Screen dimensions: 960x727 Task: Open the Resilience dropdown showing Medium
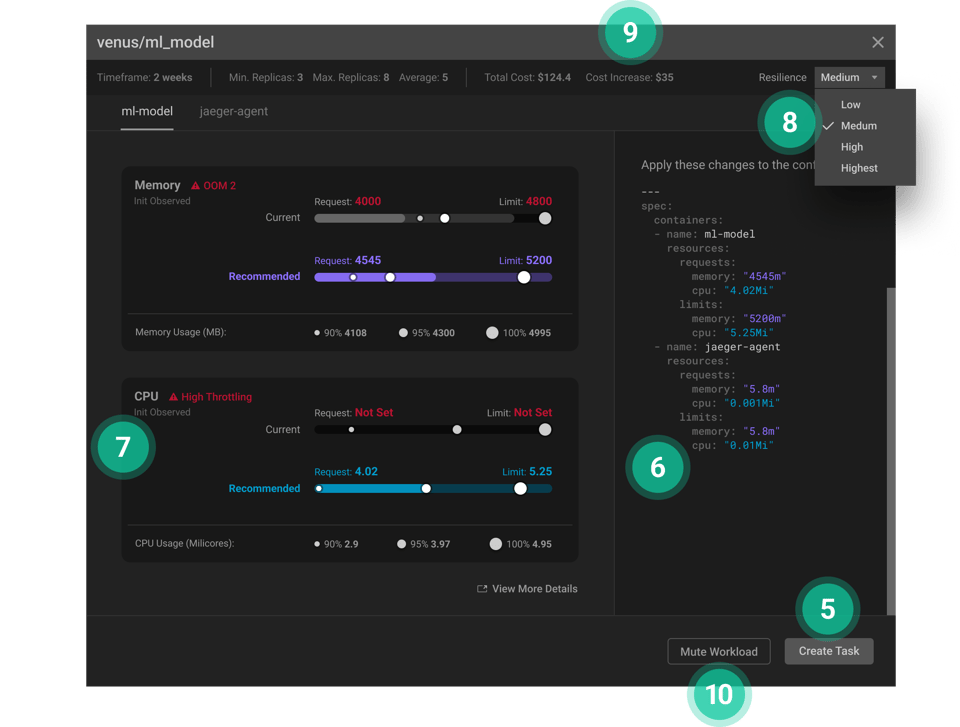click(849, 77)
